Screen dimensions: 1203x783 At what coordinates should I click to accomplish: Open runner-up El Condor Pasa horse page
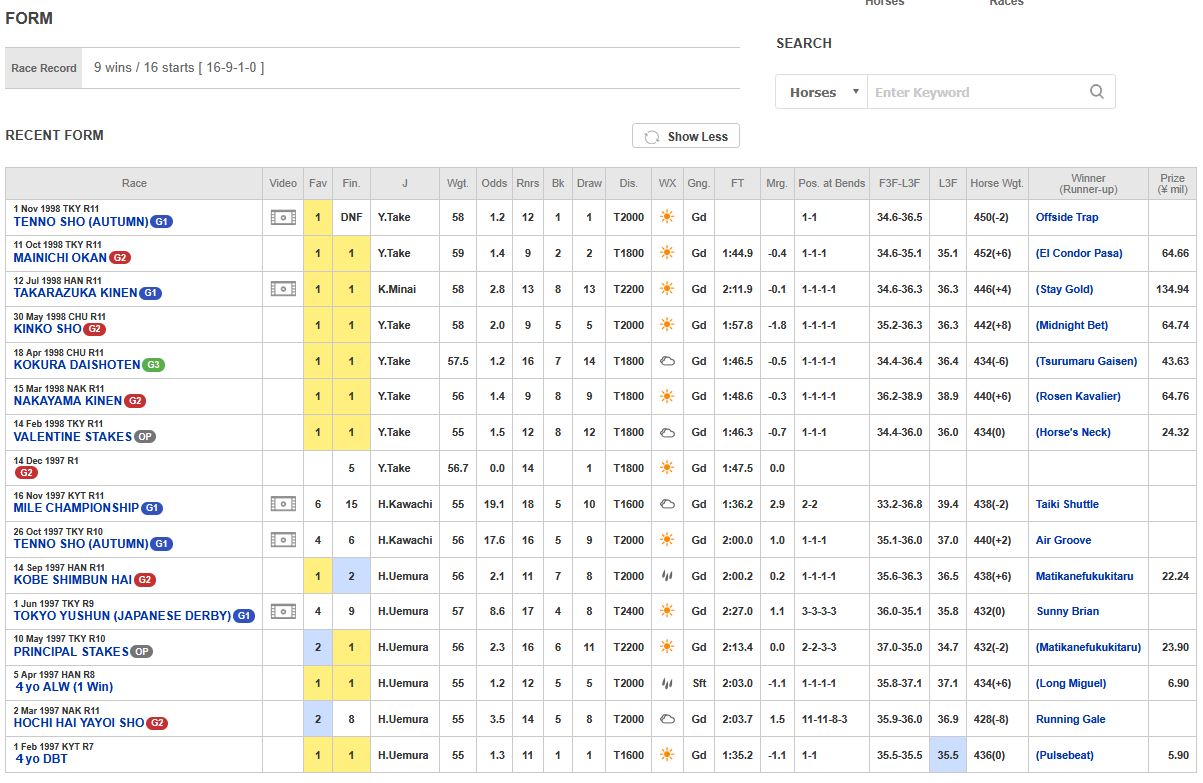point(1079,253)
